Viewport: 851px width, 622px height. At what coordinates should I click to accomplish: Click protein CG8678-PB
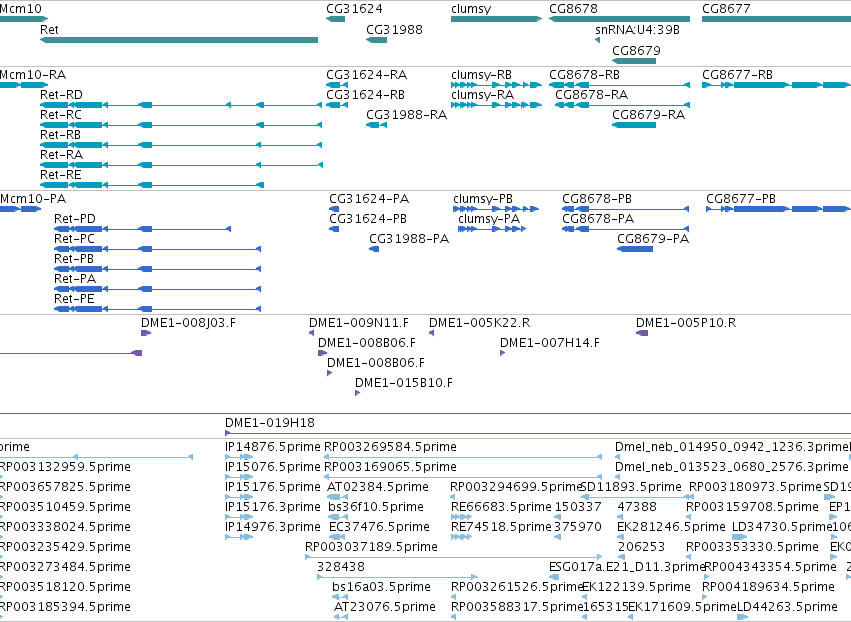click(x=626, y=209)
